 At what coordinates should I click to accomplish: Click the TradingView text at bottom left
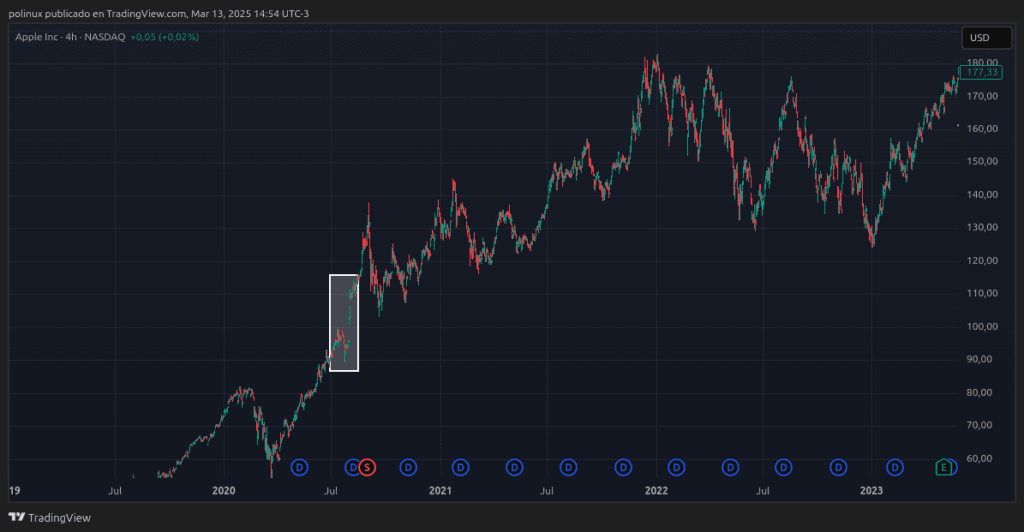coord(59,517)
